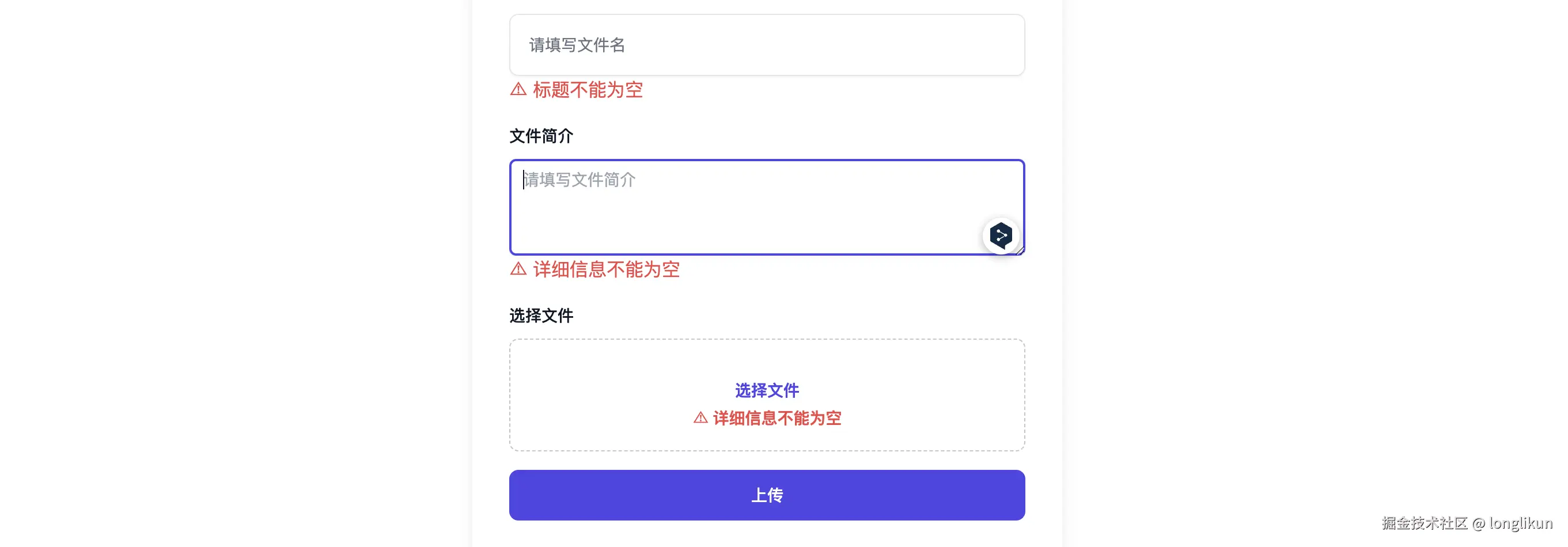Image resolution: width=1568 pixels, height=547 pixels.
Task: Click the 文件简介 field label
Action: pos(540,136)
